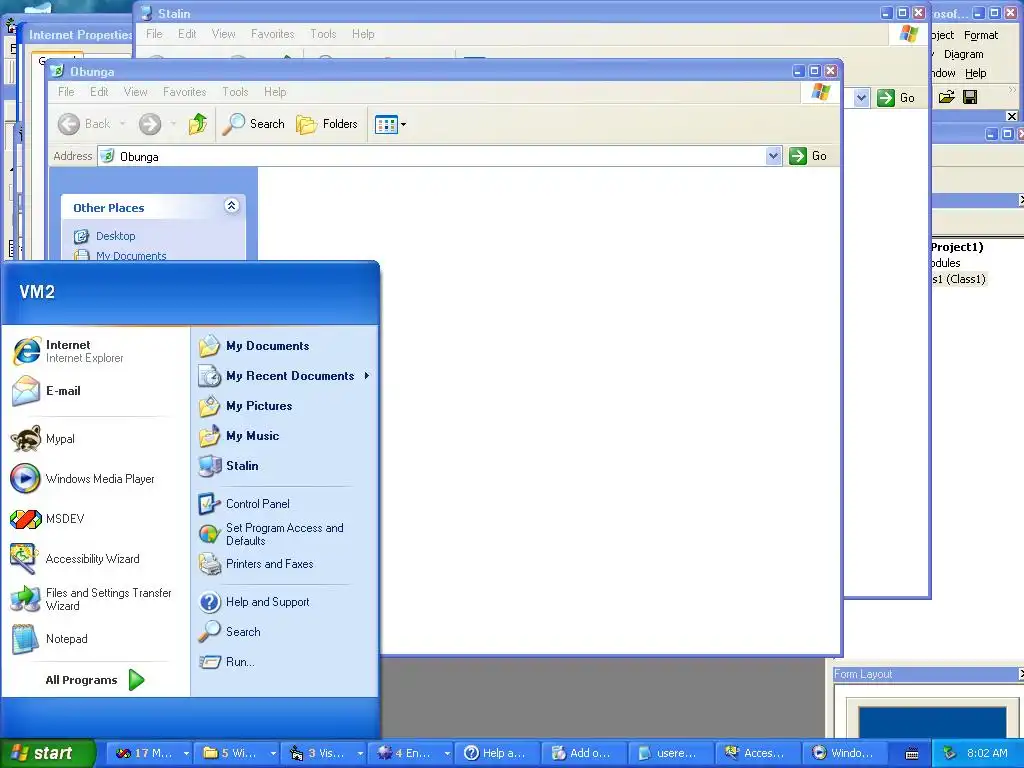Image resolution: width=1024 pixels, height=768 pixels.
Task: Open the 5 Wi... folder taskbar group
Action: 236,753
